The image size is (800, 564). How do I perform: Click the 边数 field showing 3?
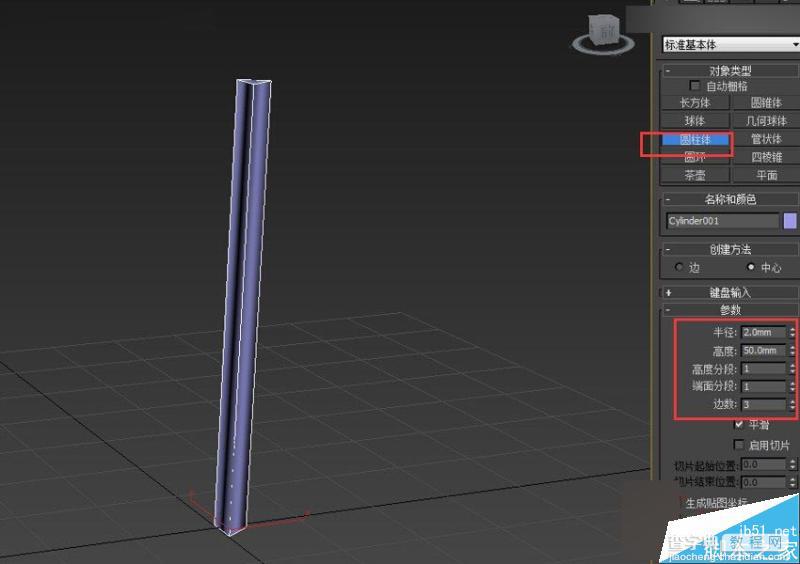pyautogui.click(x=764, y=404)
